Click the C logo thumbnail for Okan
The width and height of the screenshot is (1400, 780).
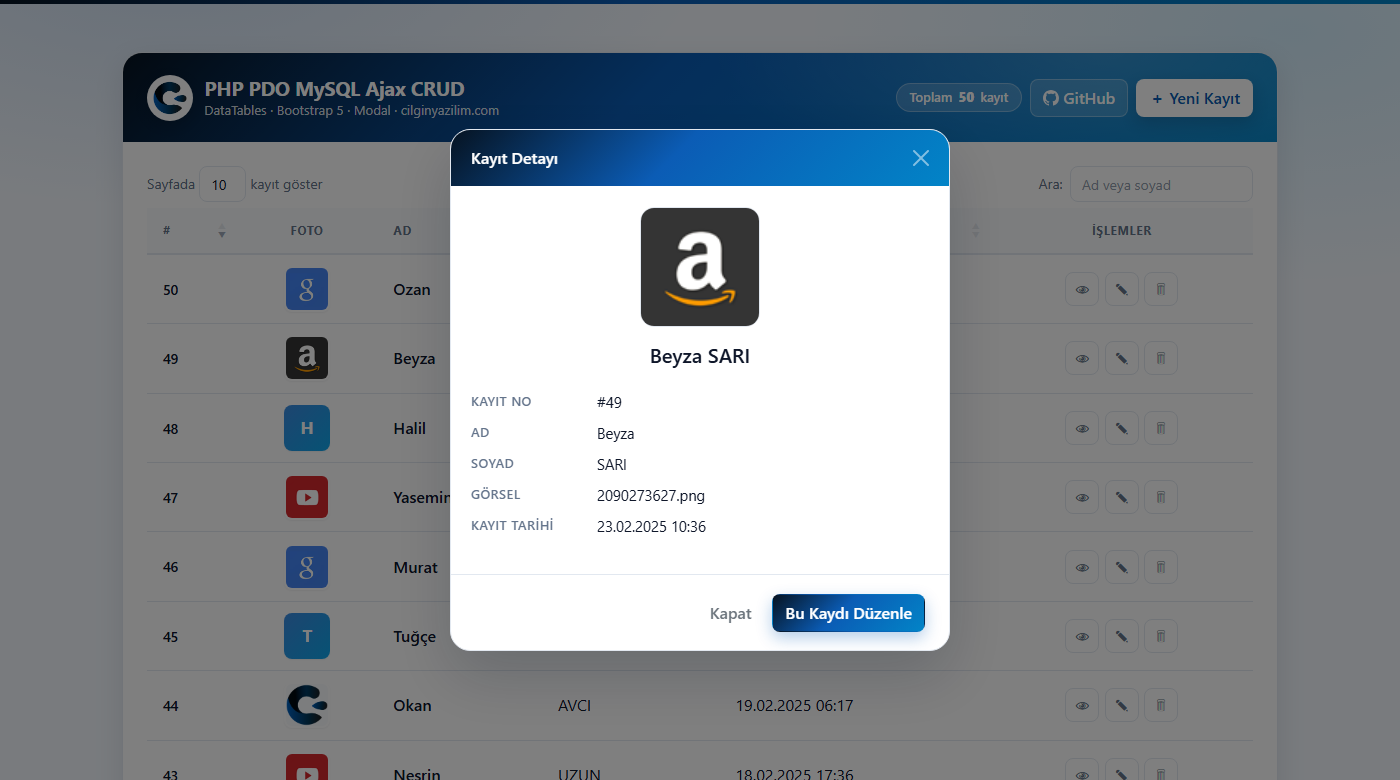click(x=307, y=705)
